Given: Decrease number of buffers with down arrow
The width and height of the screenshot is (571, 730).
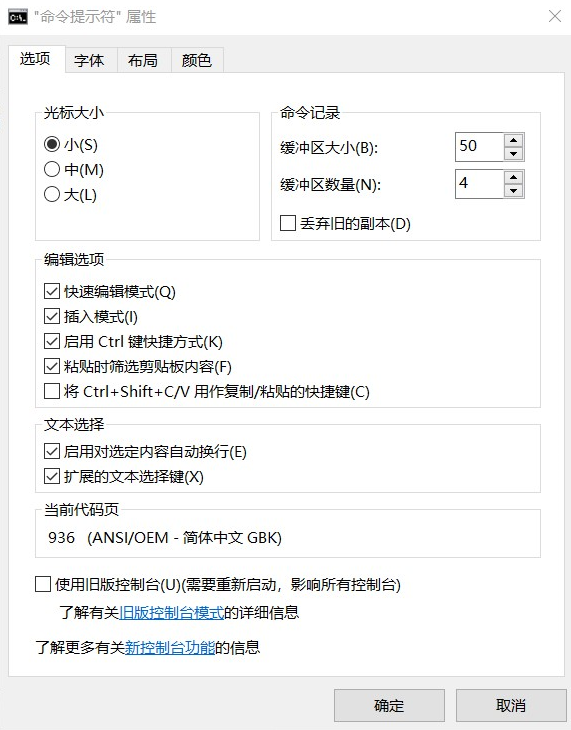Looking at the screenshot, I should 513,191.
